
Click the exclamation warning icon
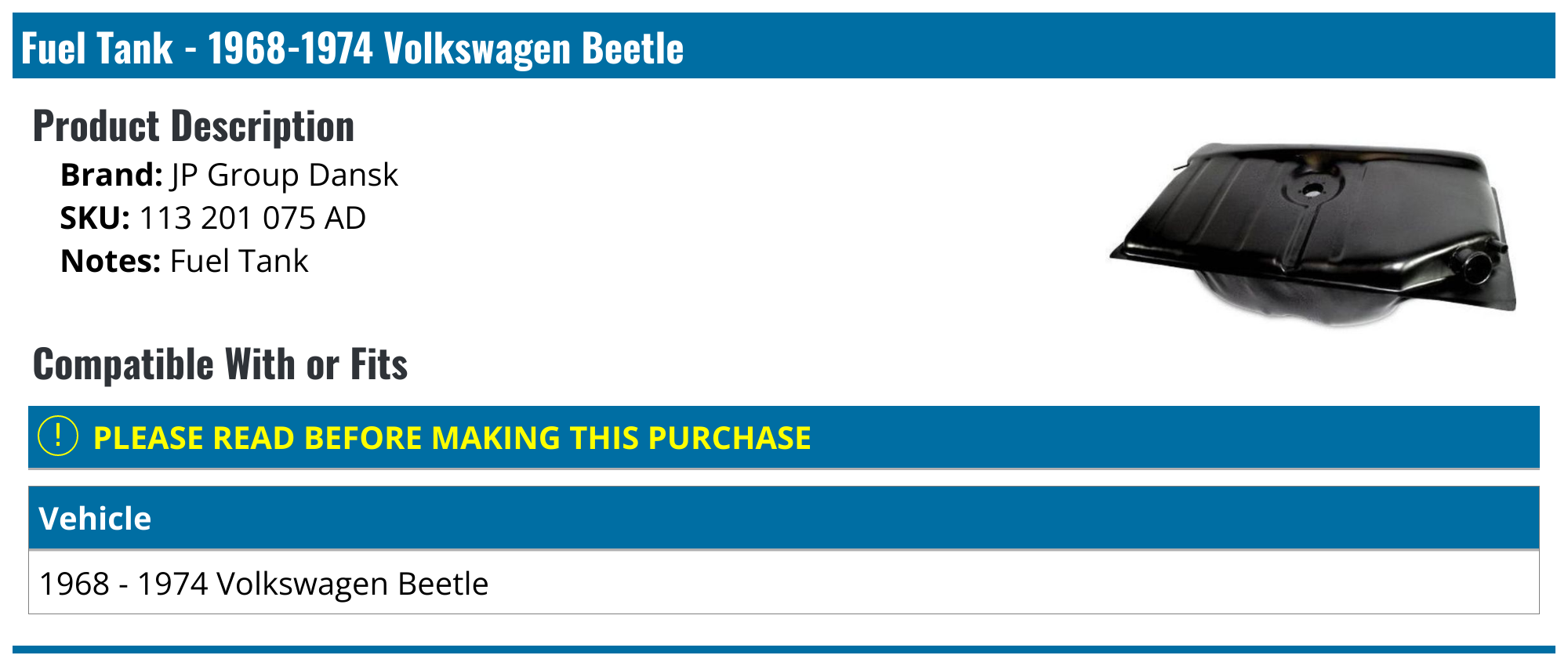pos(58,436)
